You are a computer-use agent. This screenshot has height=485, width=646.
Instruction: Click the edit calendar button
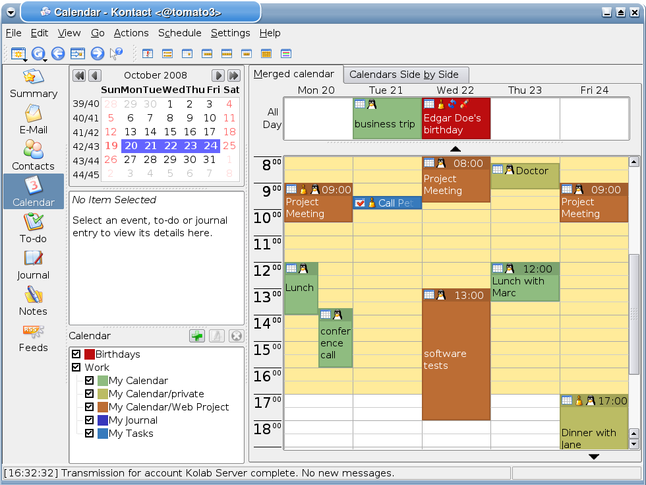click(217, 336)
